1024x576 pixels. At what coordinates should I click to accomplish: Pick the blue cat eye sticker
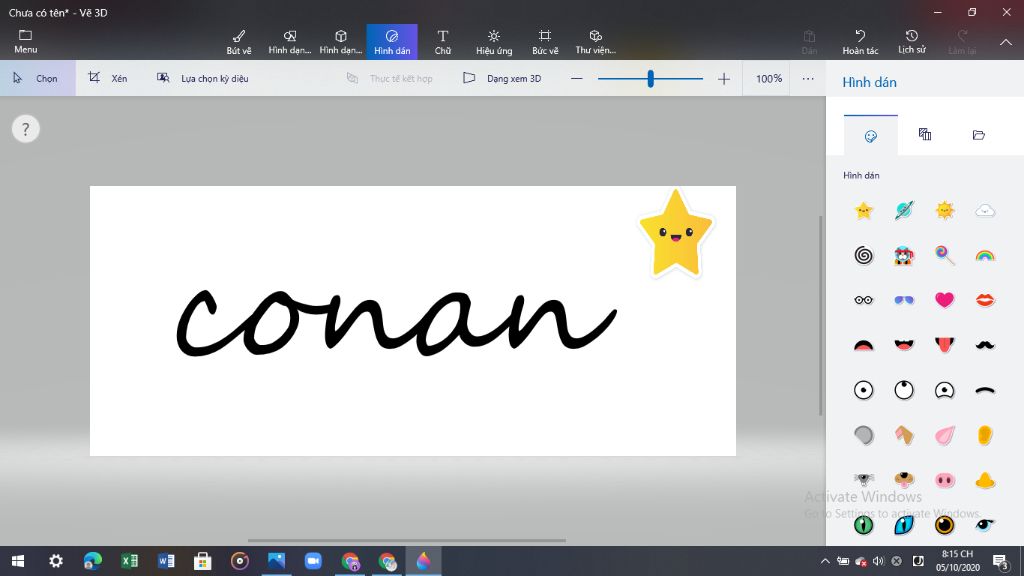[904, 524]
